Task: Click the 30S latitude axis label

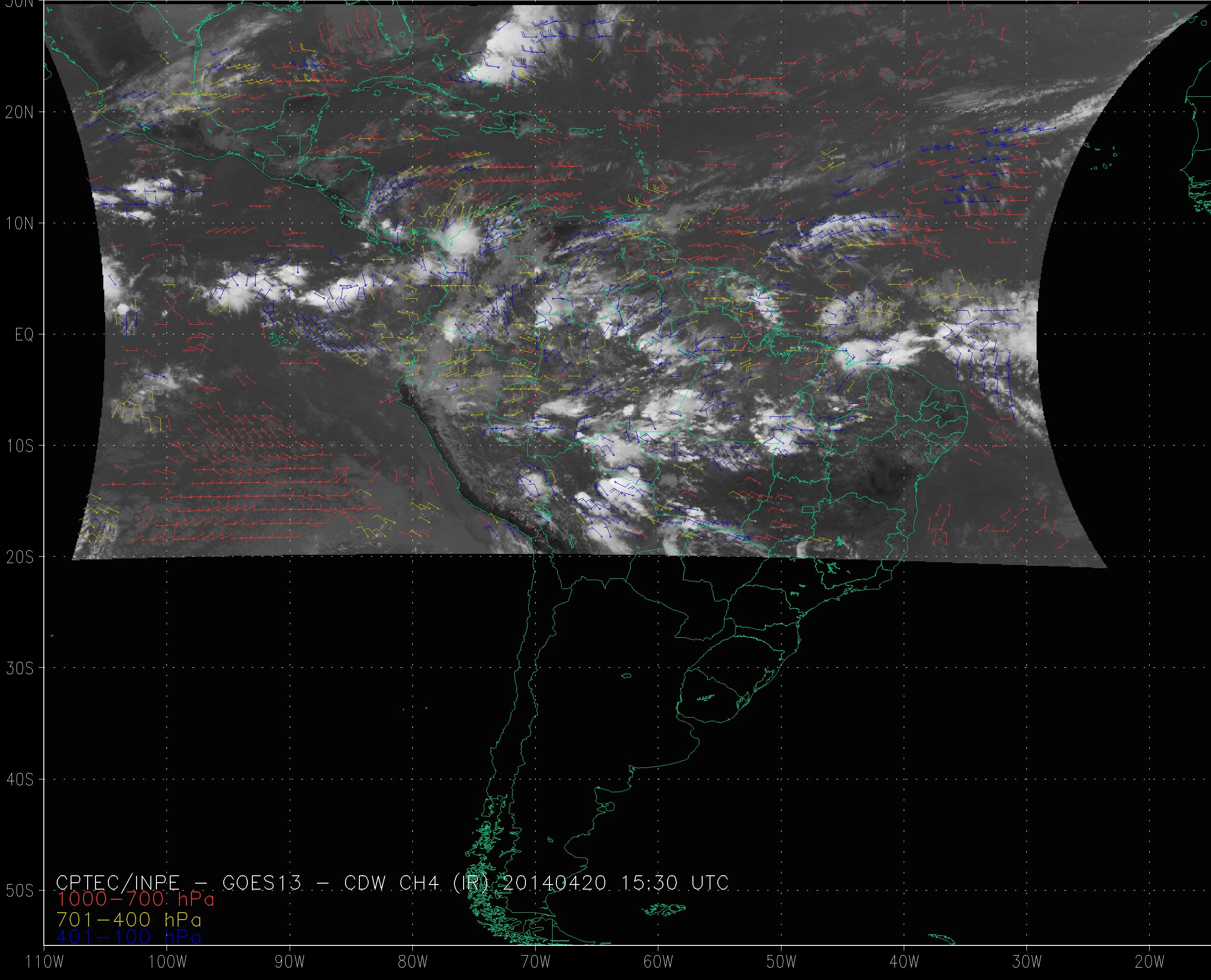Action: click(x=19, y=668)
